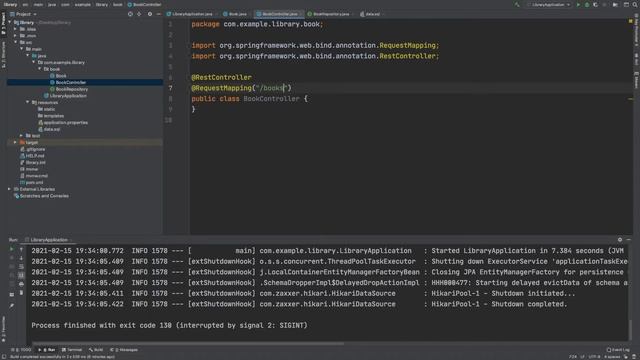Open Build tool window
This screenshot has width=640, height=360.
pyautogui.click(x=96, y=350)
